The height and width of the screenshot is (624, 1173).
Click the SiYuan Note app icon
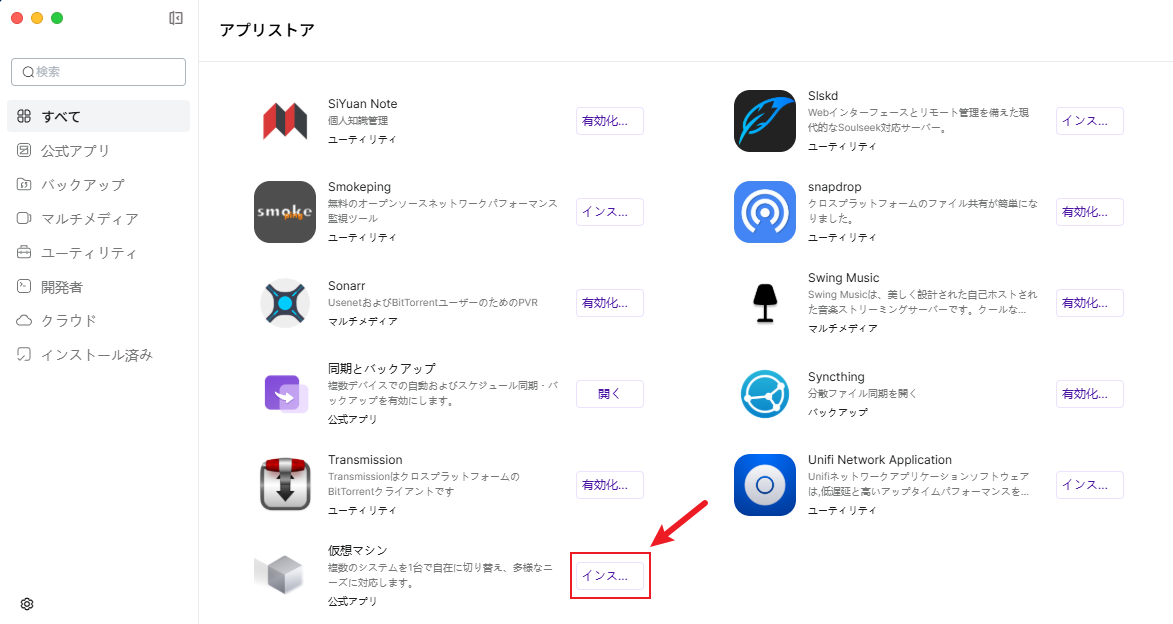point(285,121)
